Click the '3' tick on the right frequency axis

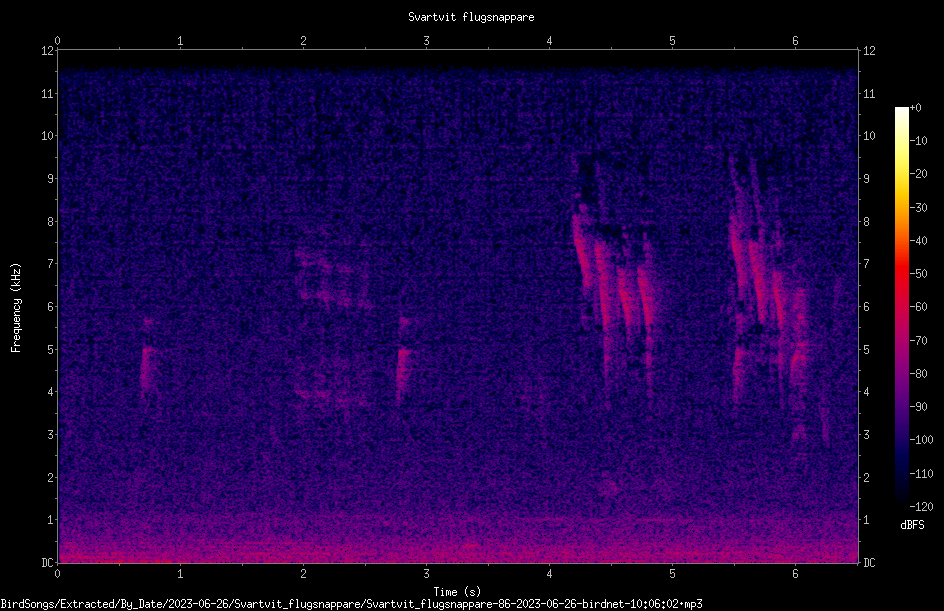[866, 435]
